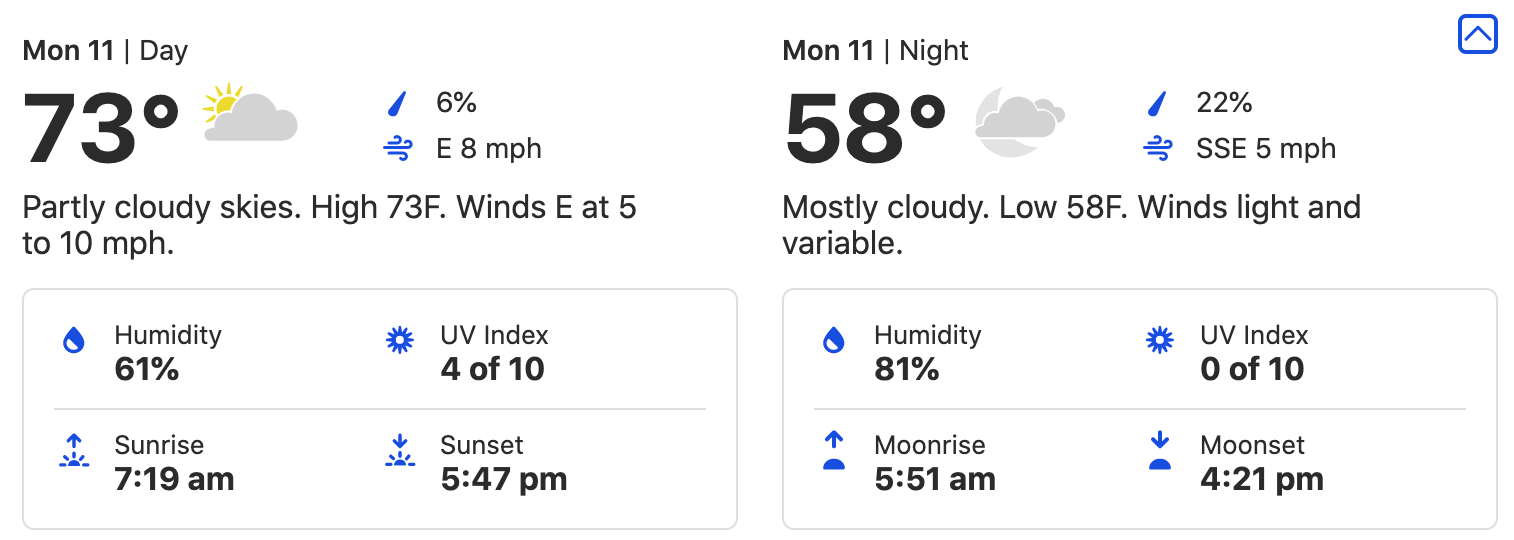Click the daytime wind icon
Image resolution: width=1514 pixels, height=540 pixels.
coord(398,150)
